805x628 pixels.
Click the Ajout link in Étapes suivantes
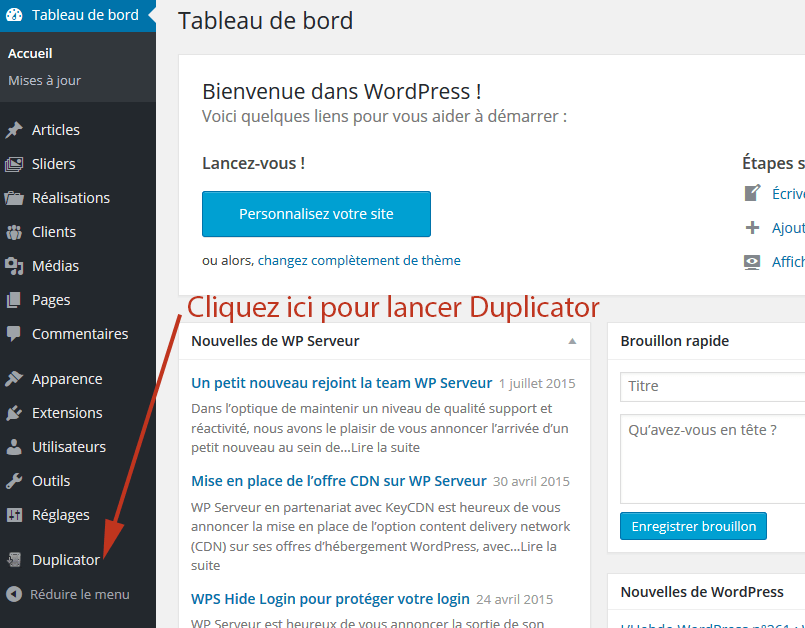pos(788,228)
